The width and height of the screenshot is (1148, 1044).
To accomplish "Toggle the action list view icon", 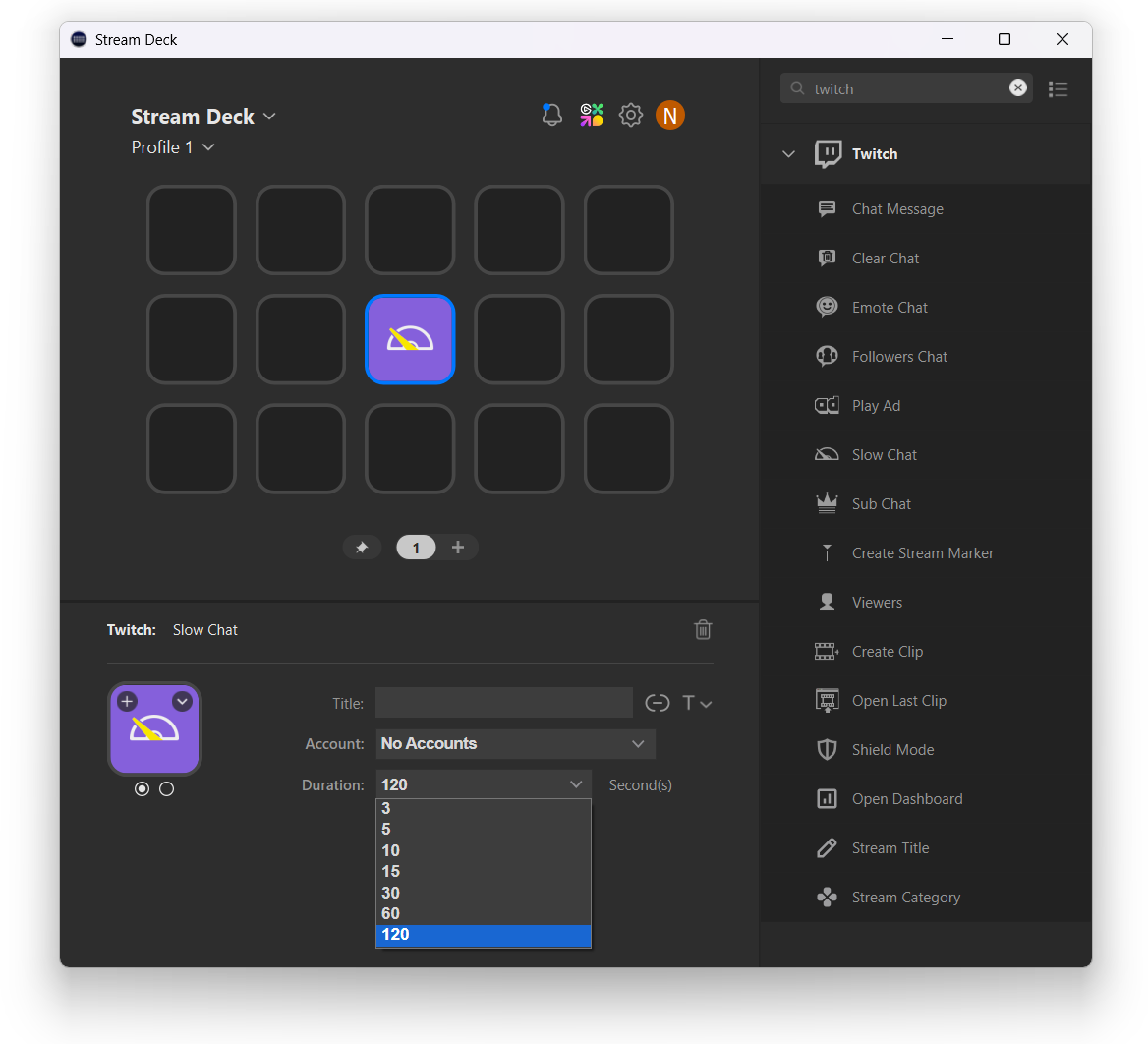I will pos(1058,88).
